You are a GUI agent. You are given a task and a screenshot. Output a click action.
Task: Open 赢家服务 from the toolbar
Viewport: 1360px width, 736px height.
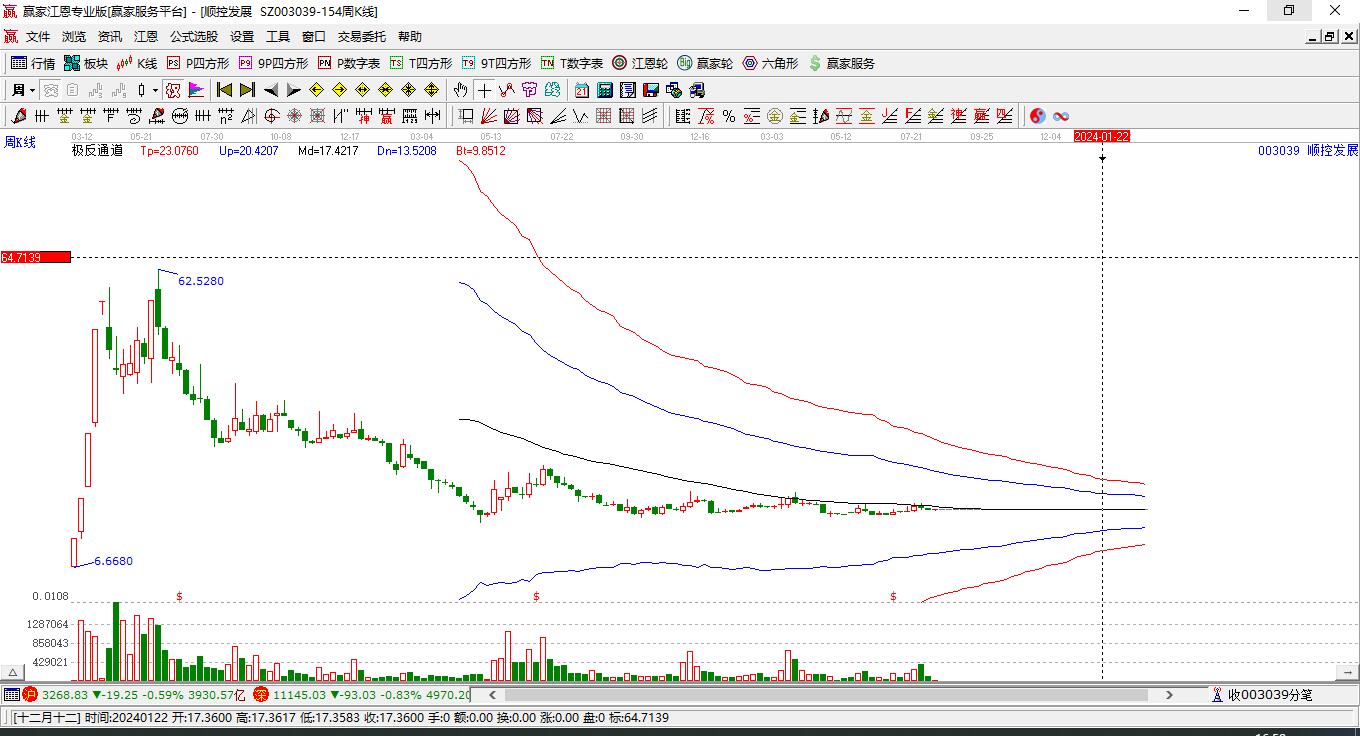842,63
